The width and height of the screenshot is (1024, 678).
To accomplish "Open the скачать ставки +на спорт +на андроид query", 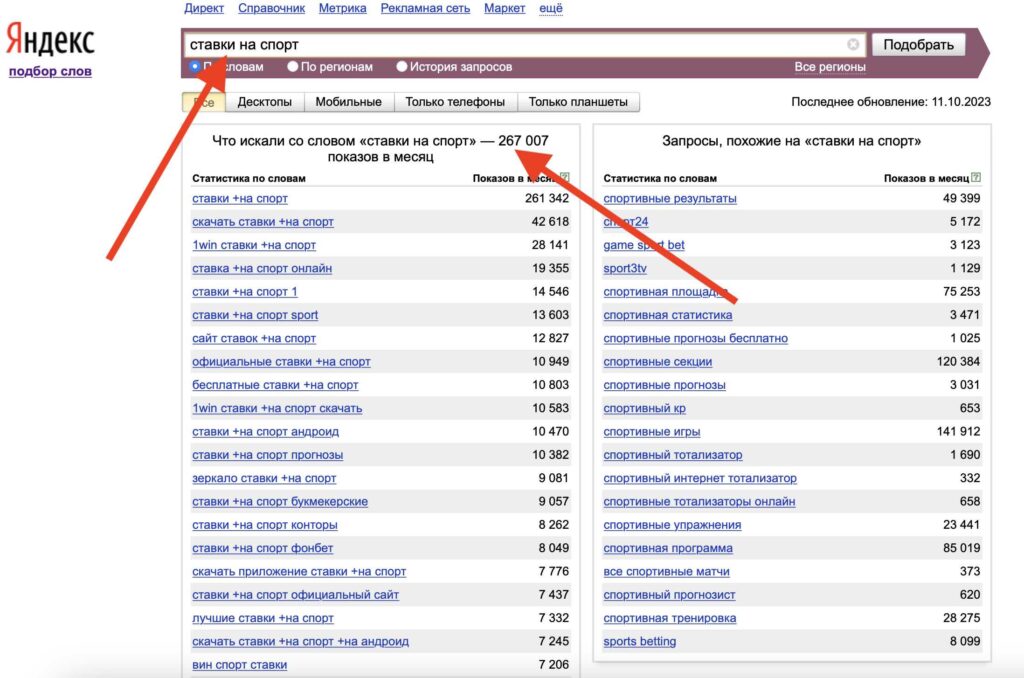I will pyautogui.click(x=300, y=641).
